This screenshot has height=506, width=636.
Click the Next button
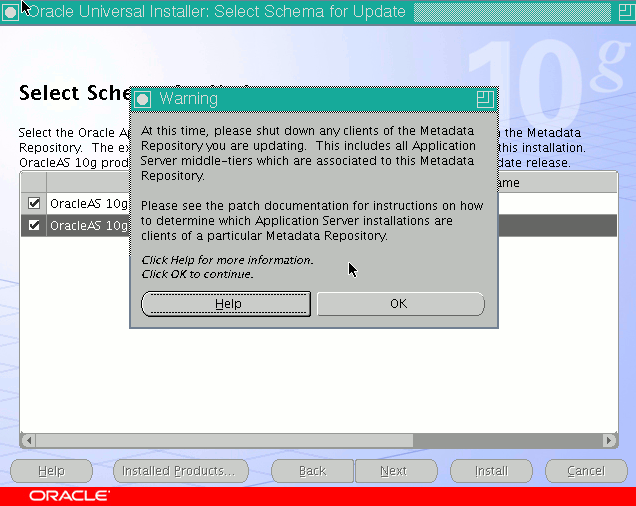(396, 471)
